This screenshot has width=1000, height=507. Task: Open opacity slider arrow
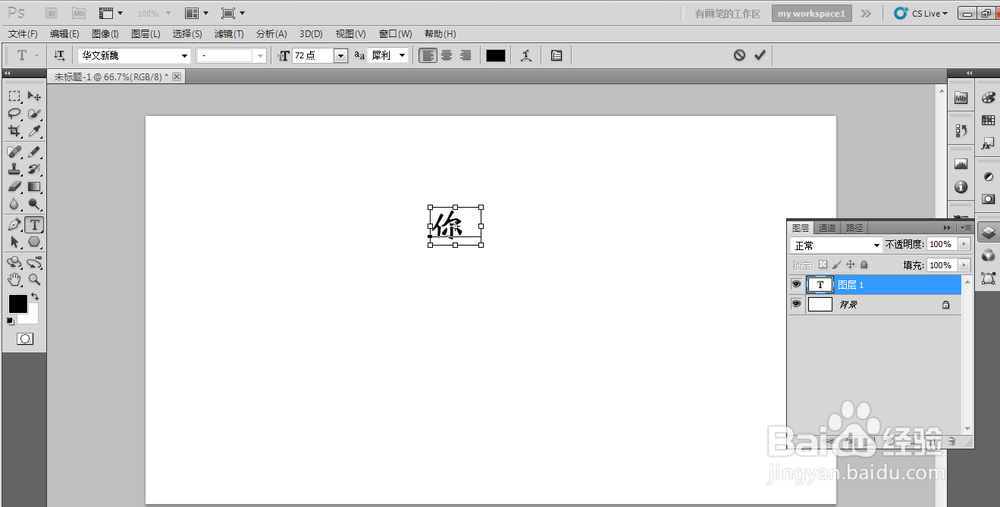coord(964,244)
